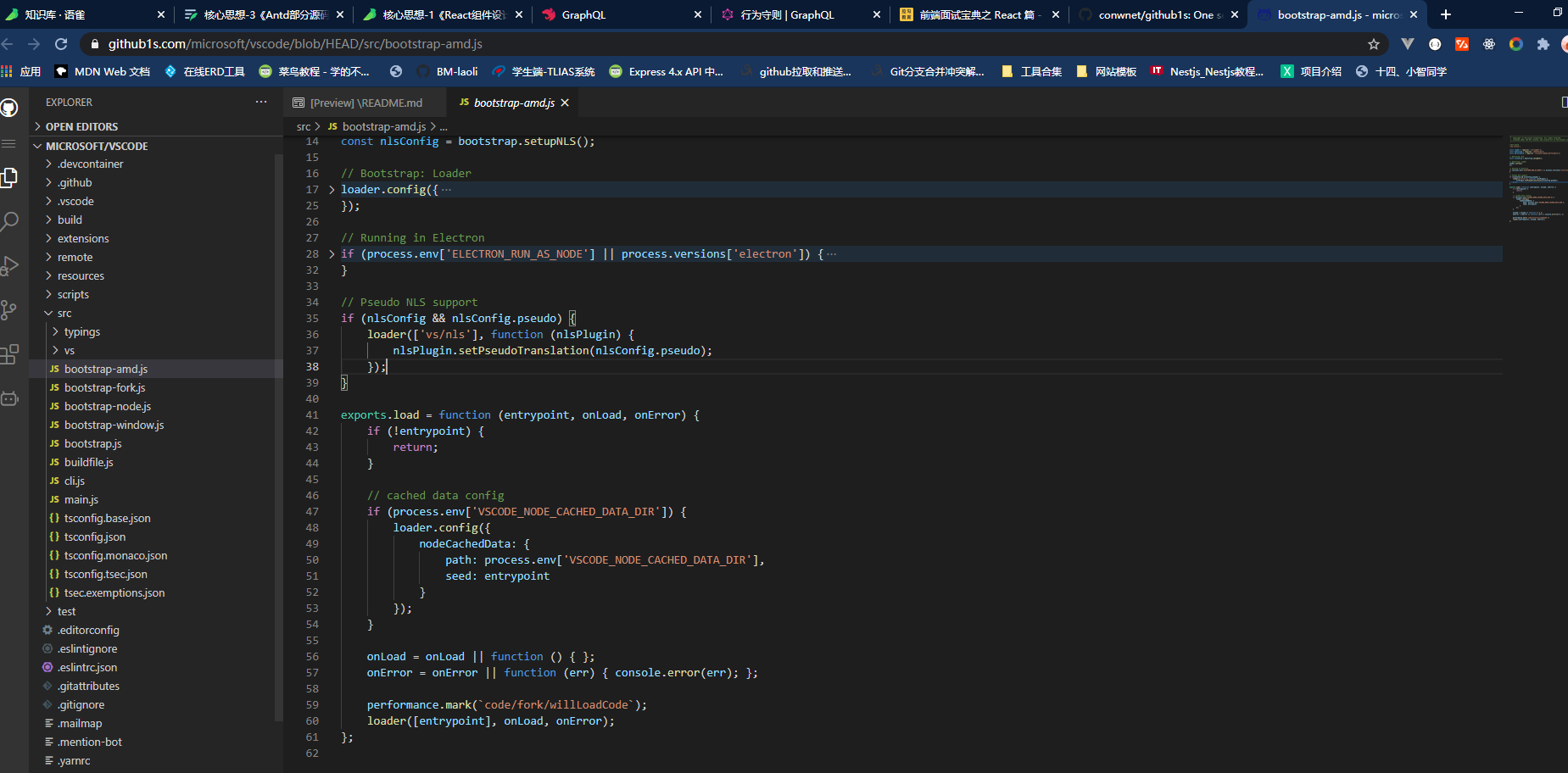The image size is (1568, 773).
Task: Open the Source Control view
Action: pos(9,310)
